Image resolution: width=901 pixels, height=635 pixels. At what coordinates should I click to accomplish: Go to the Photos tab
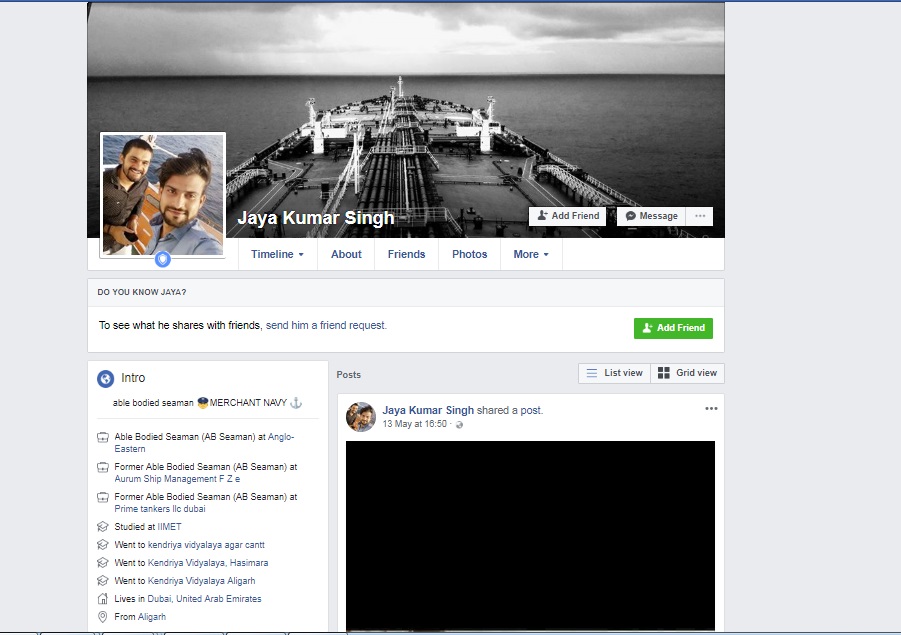tap(469, 254)
